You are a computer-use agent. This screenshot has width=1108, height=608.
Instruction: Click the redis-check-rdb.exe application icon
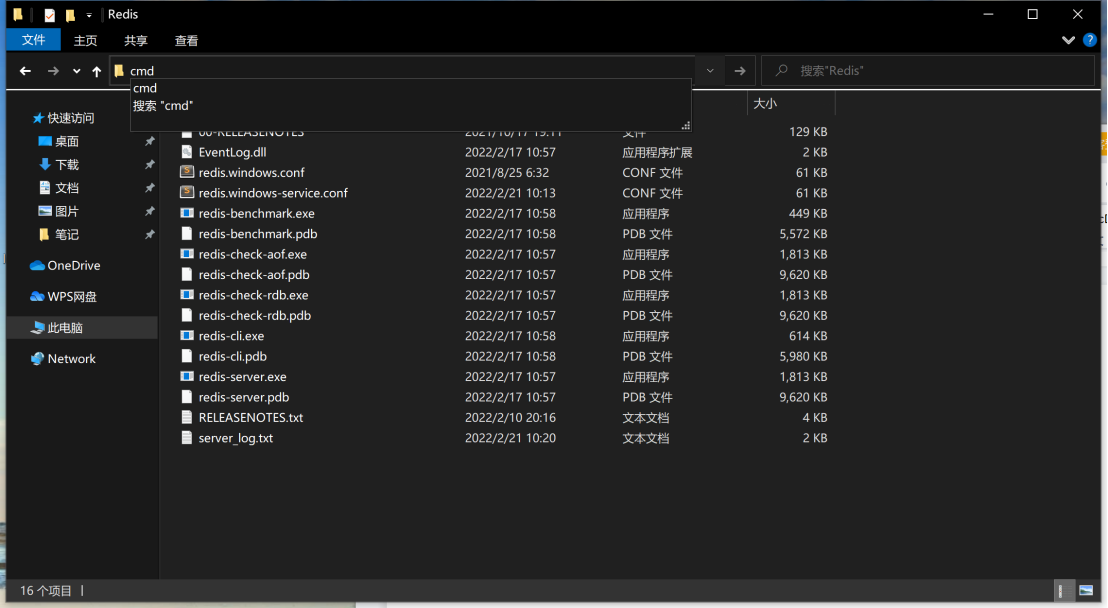coord(187,296)
